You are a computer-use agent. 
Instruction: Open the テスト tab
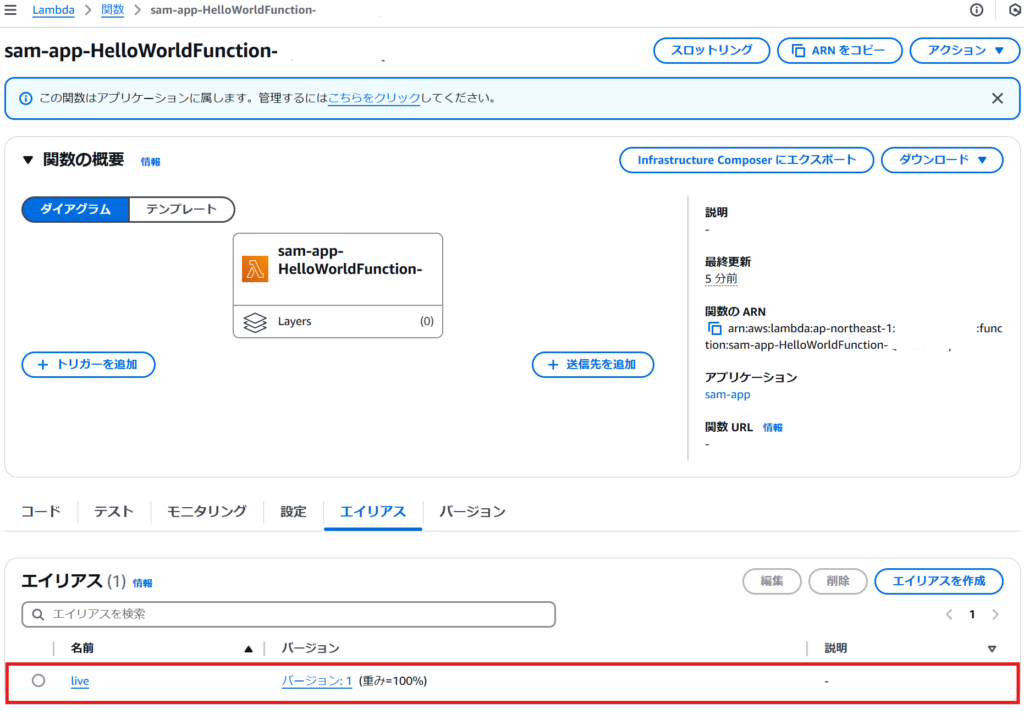[114, 511]
